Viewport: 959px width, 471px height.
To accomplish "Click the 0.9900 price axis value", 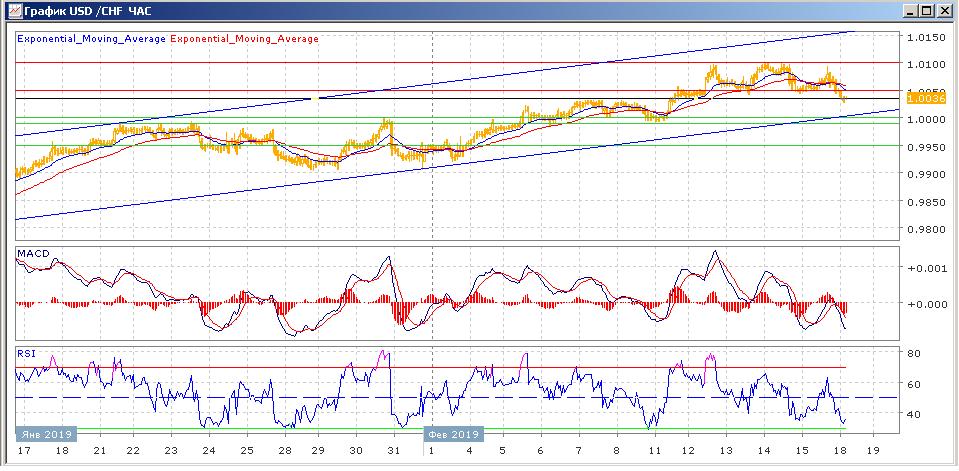I will pyautogui.click(x=926, y=174).
